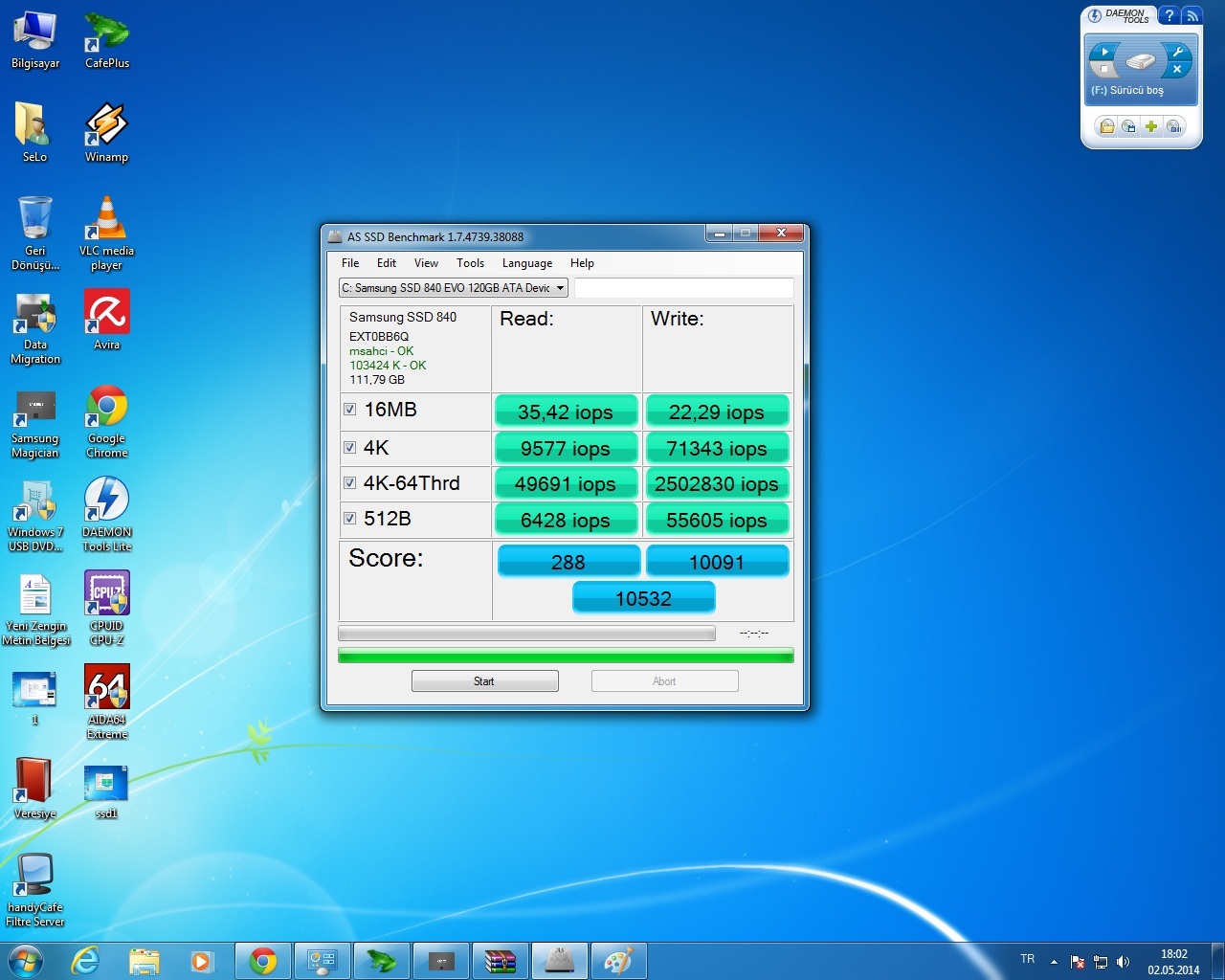This screenshot has height=980, width=1225.
Task: Click the write score 10091 box
Action: point(718,562)
